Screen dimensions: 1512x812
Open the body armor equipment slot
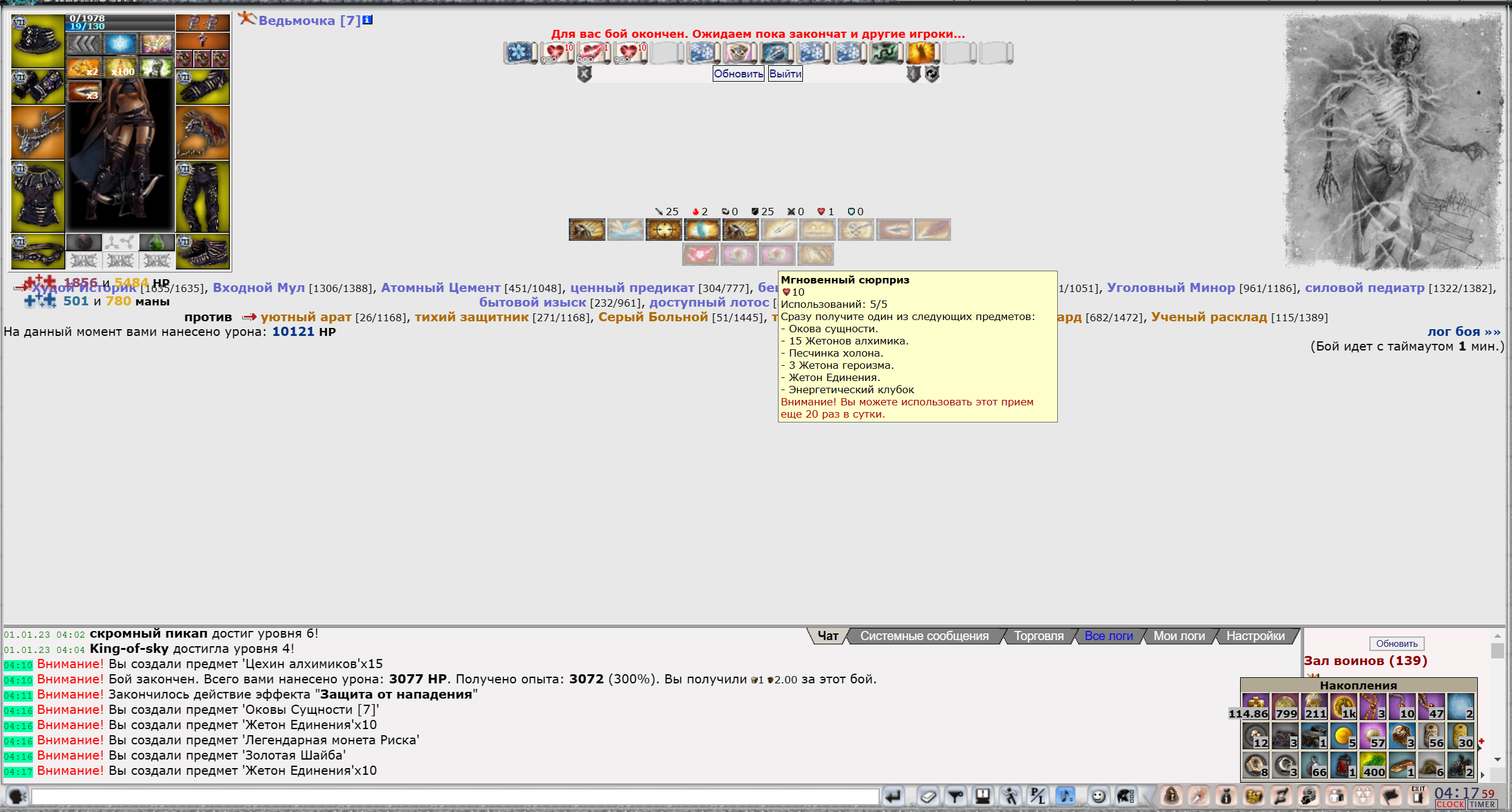[38, 196]
